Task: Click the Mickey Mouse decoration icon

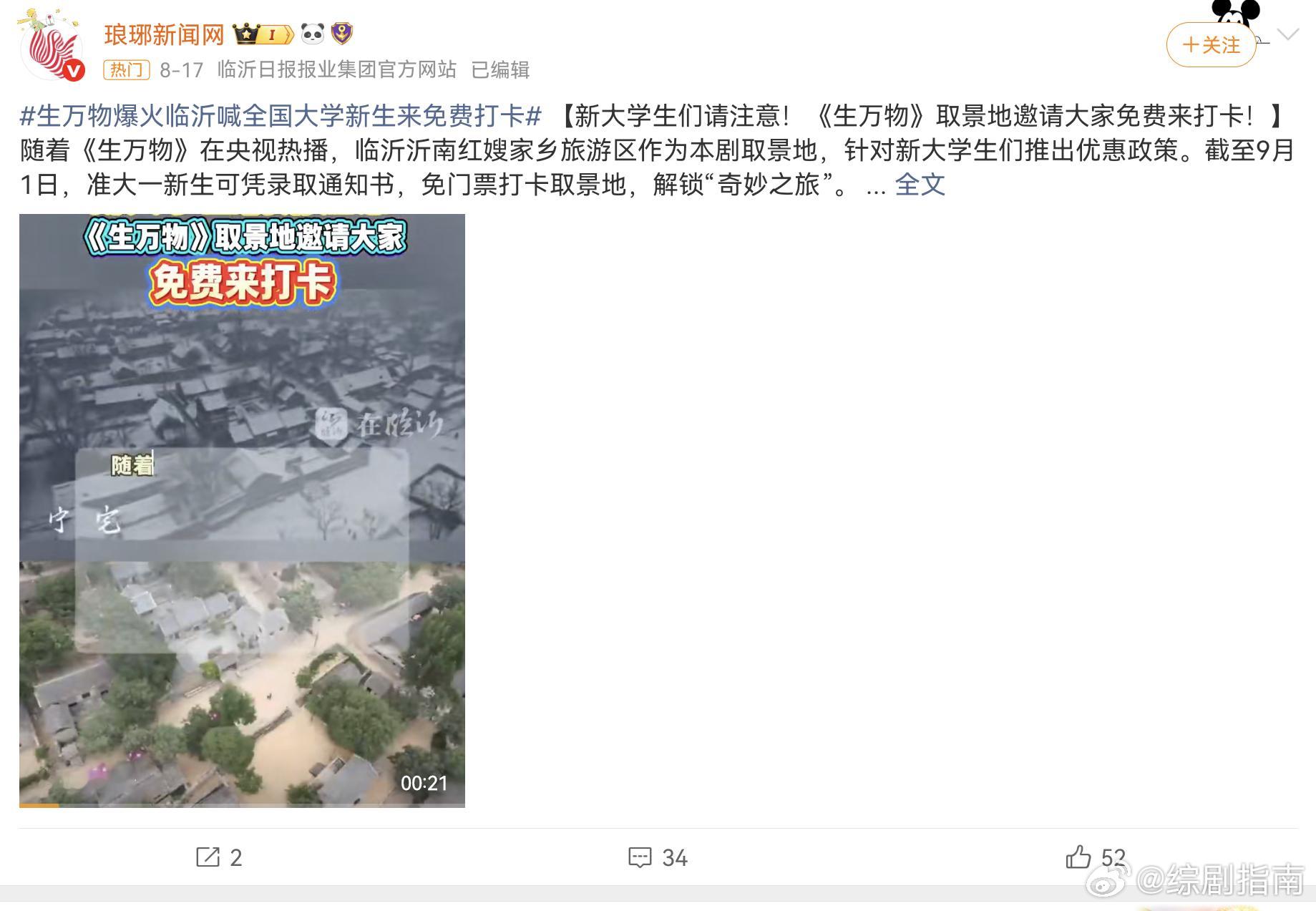Action: [1236, 13]
